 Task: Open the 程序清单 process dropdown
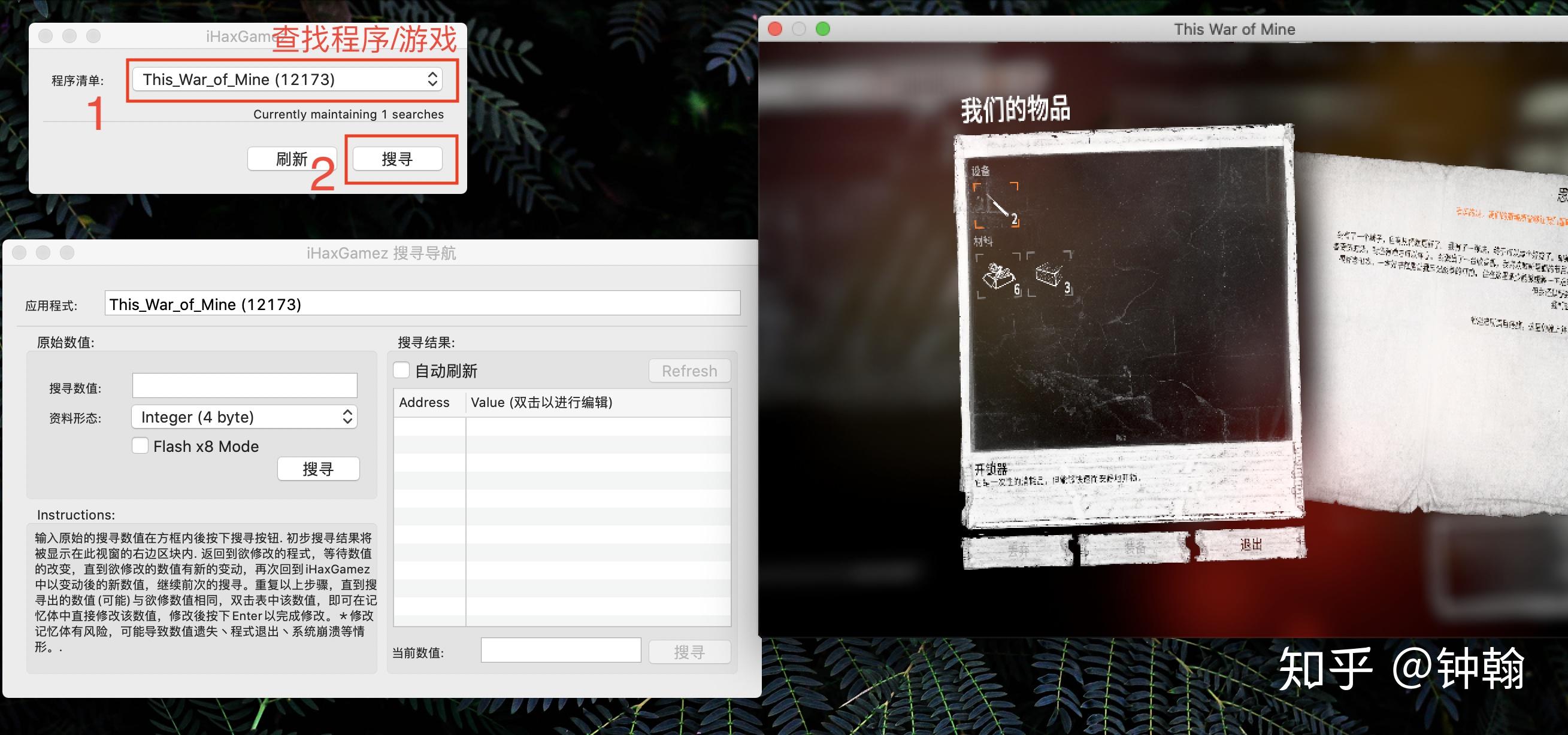287,79
